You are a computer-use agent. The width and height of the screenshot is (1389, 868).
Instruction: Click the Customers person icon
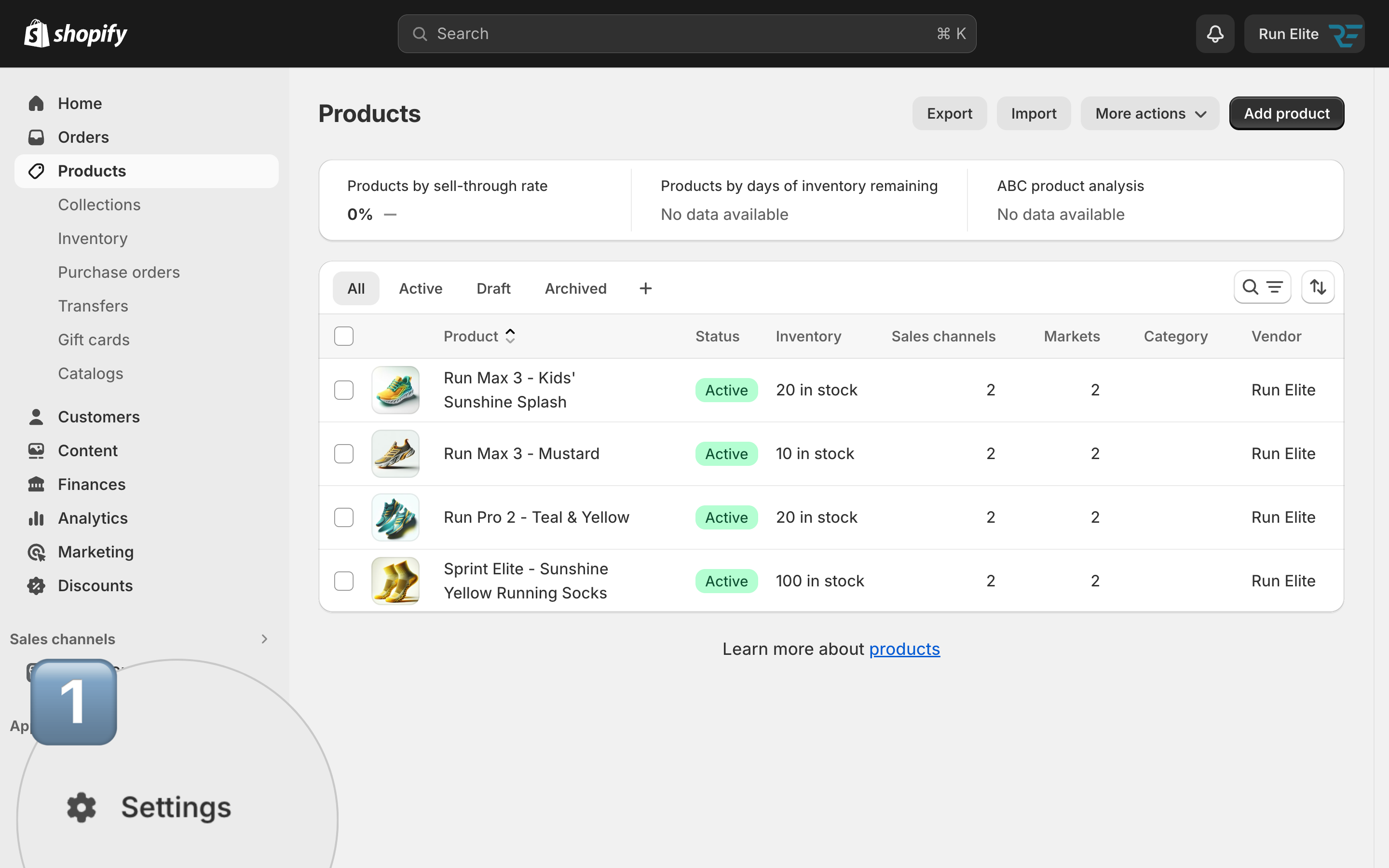pyautogui.click(x=36, y=417)
